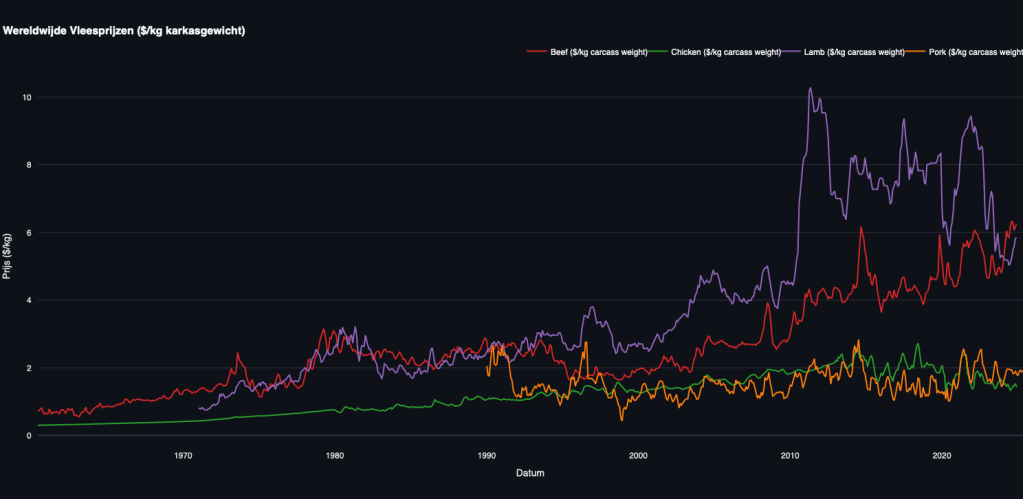Click the Datum x-axis title
This screenshot has height=499, width=1023.
pos(531,472)
